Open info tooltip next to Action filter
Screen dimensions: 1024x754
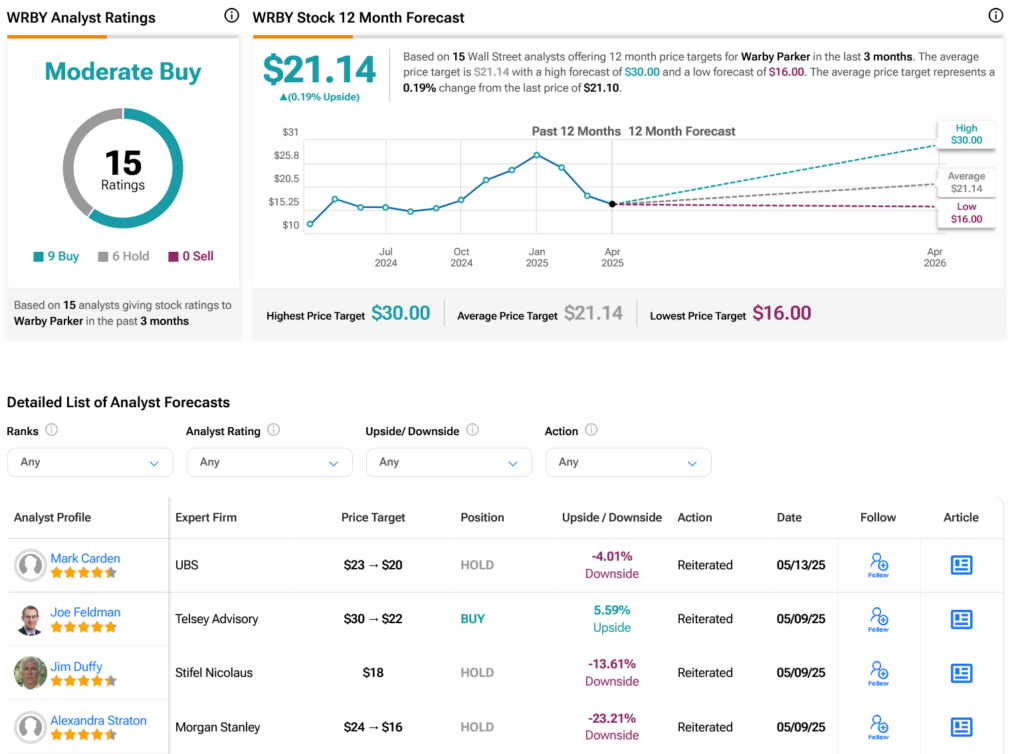coord(591,430)
